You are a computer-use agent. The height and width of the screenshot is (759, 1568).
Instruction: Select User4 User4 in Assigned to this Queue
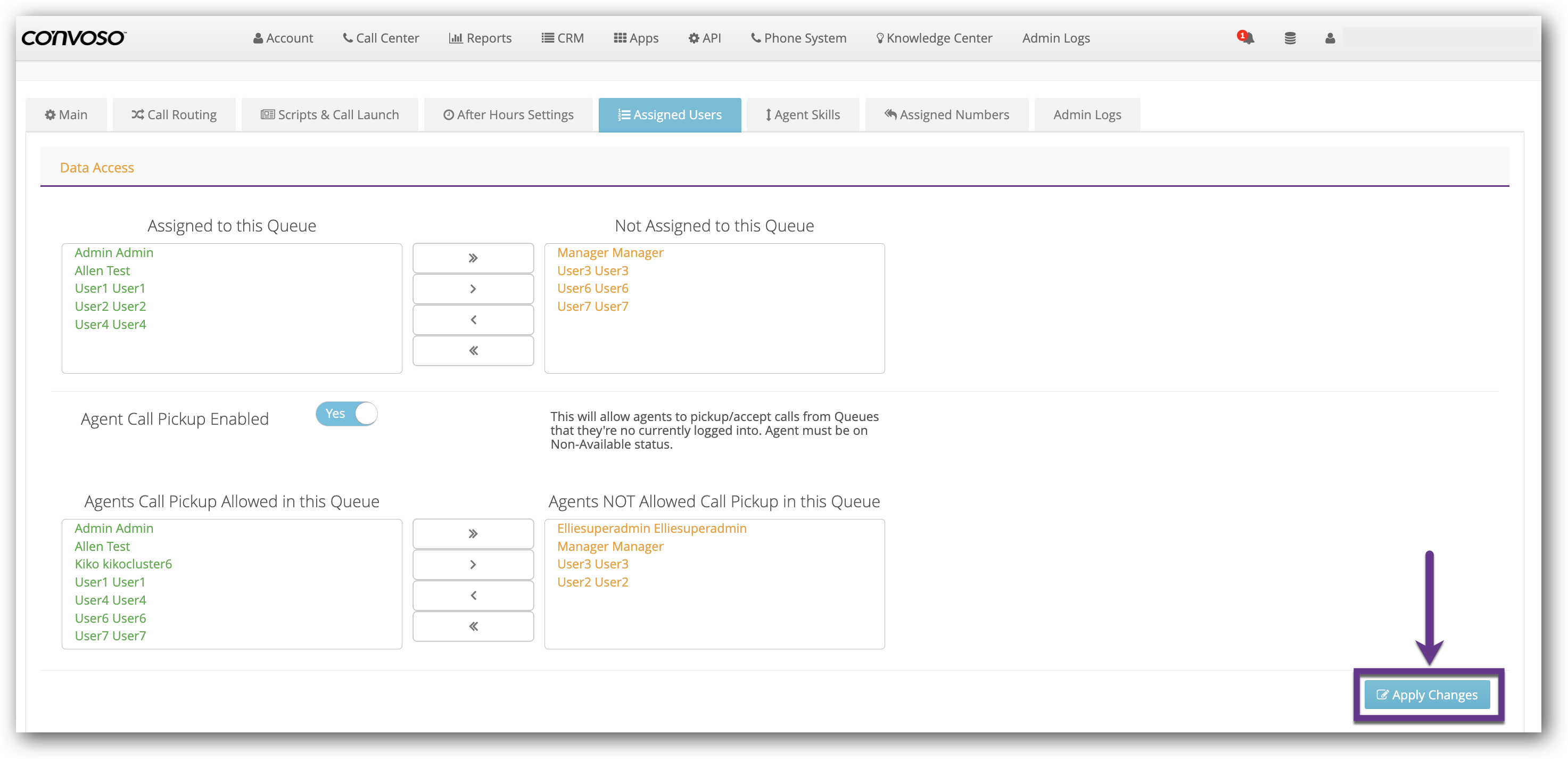coord(110,325)
